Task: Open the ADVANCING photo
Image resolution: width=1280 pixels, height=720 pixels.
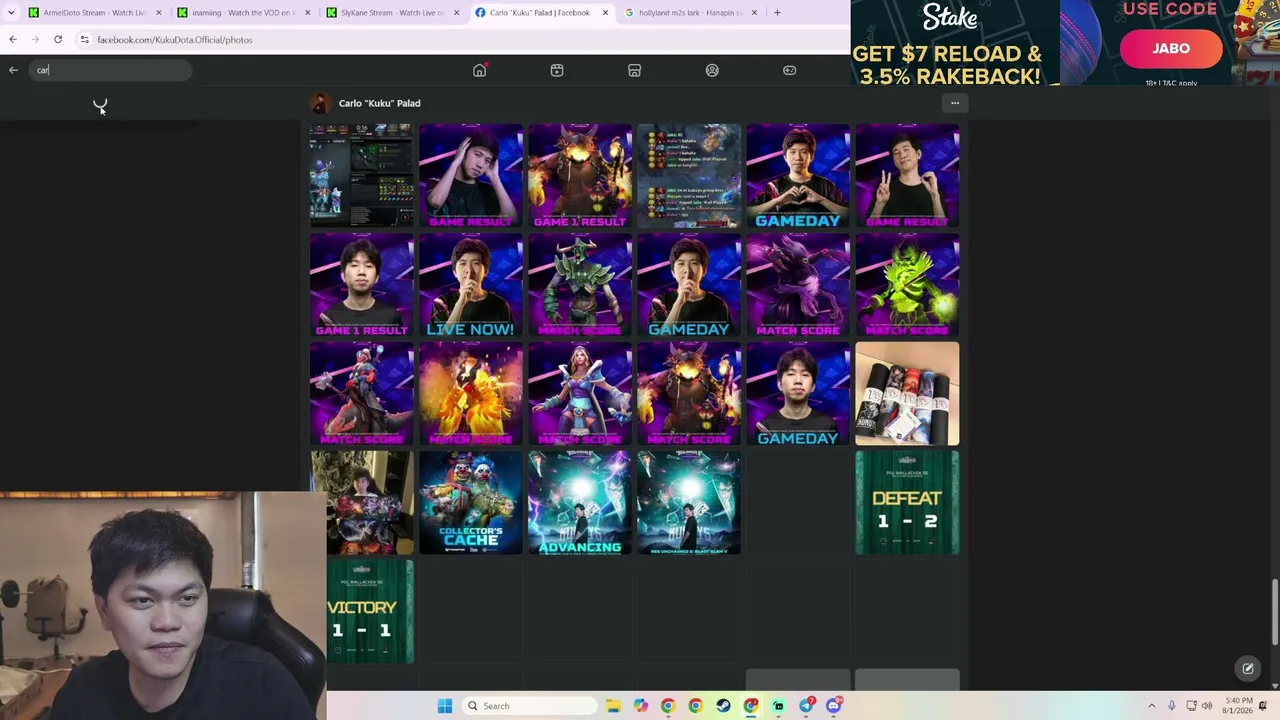Action: (580, 503)
